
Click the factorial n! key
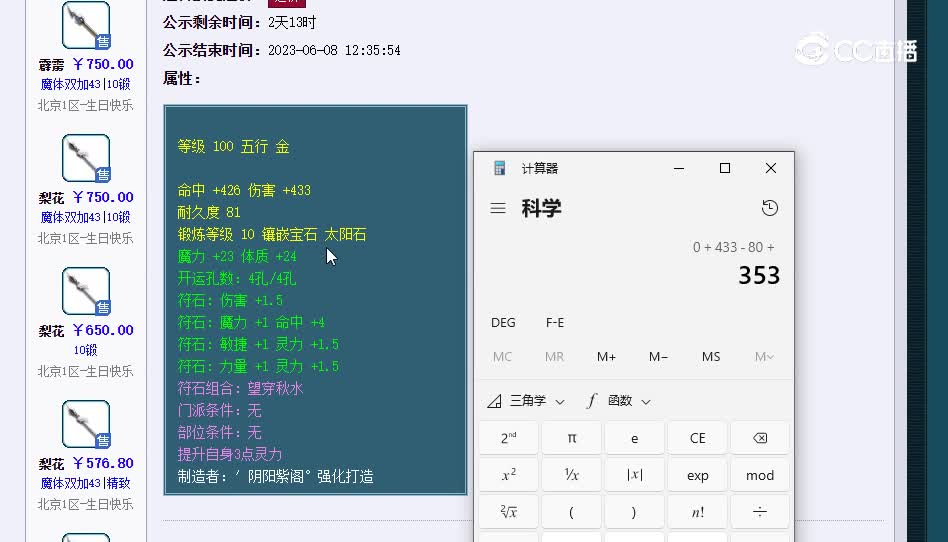[x=697, y=512]
